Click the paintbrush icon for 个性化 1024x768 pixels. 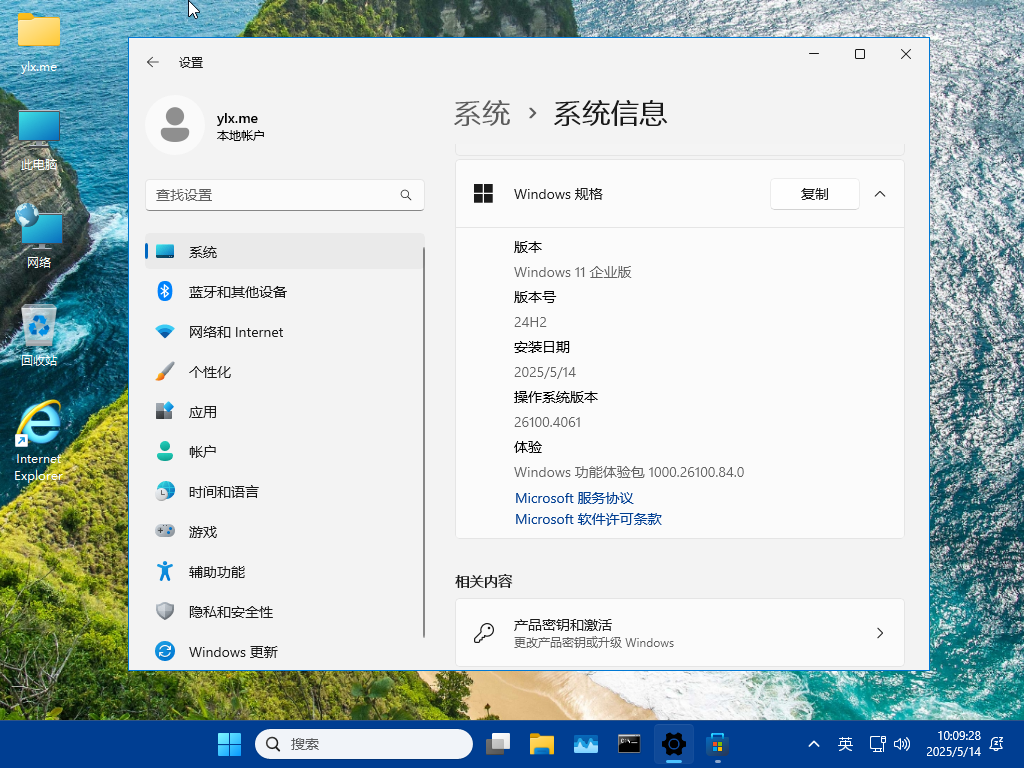(x=165, y=372)
